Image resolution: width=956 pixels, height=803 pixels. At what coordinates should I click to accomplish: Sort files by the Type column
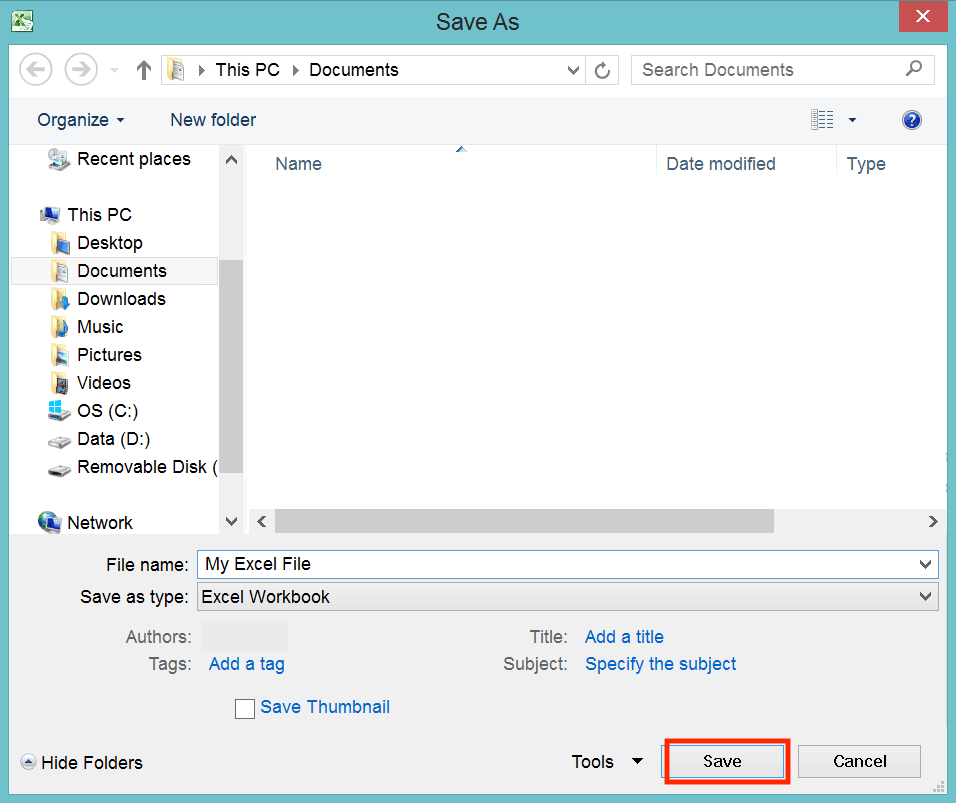point(866,163)
